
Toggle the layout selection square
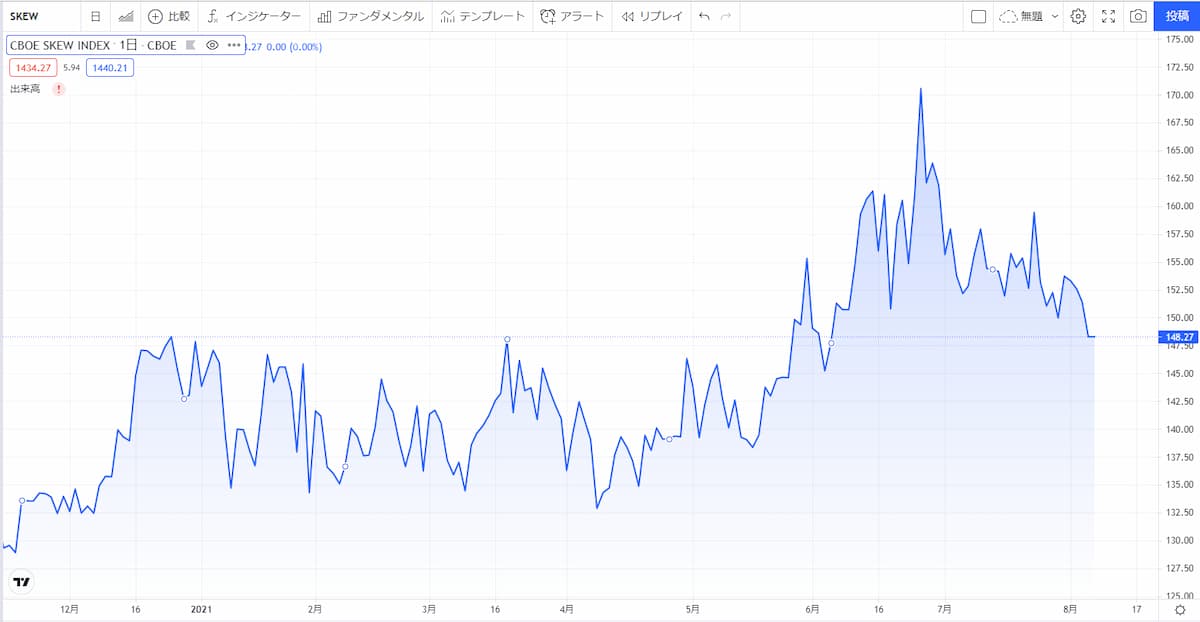pyautogui.click(x=978, y=16)
